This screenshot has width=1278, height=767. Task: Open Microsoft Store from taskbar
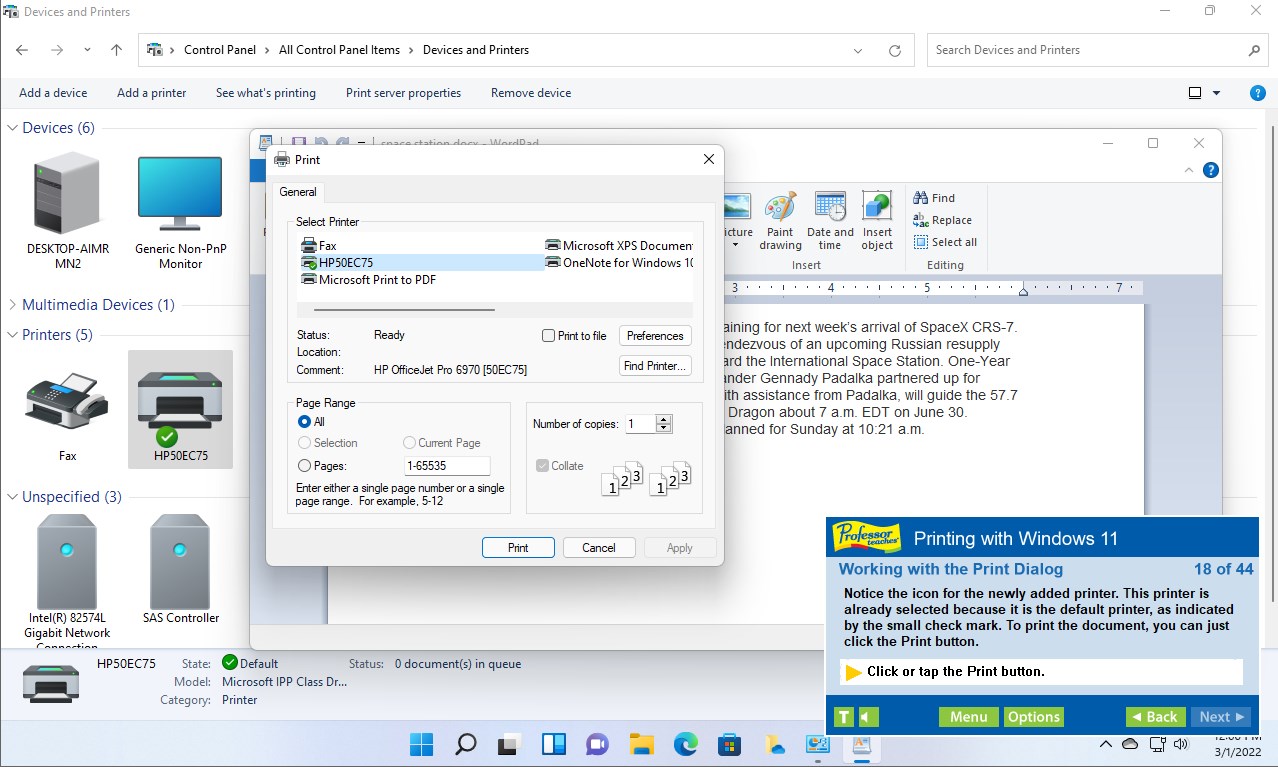click(729, 744)
